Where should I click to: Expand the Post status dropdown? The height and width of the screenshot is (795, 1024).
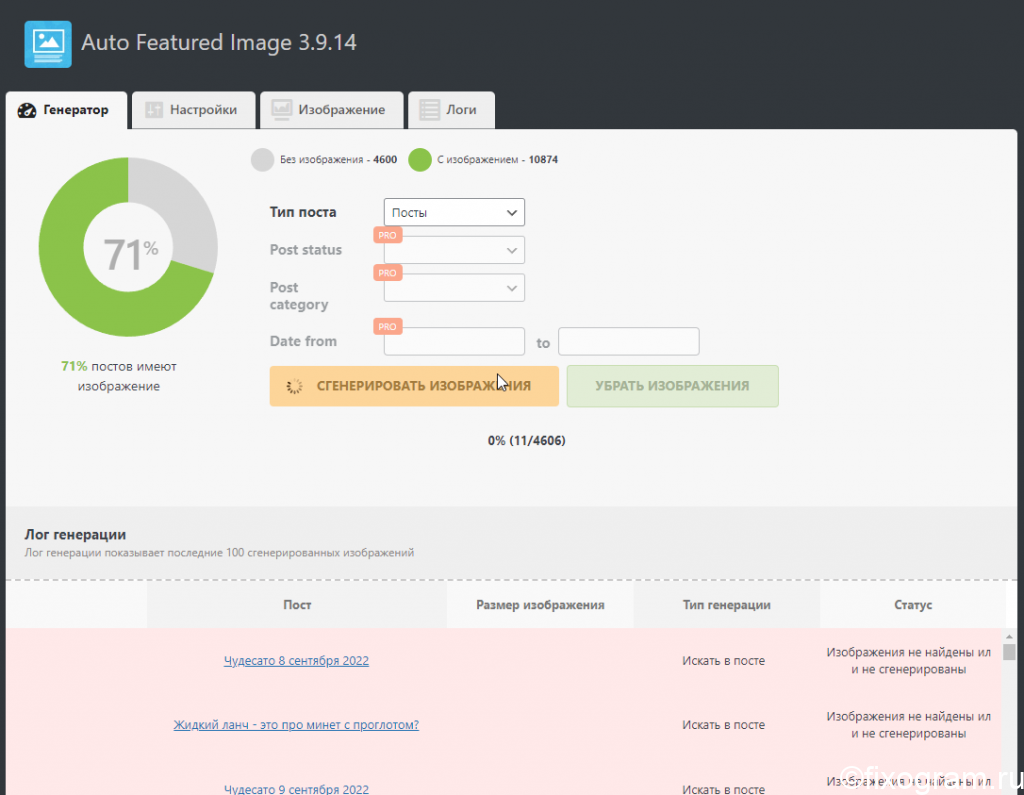[454, 250]
